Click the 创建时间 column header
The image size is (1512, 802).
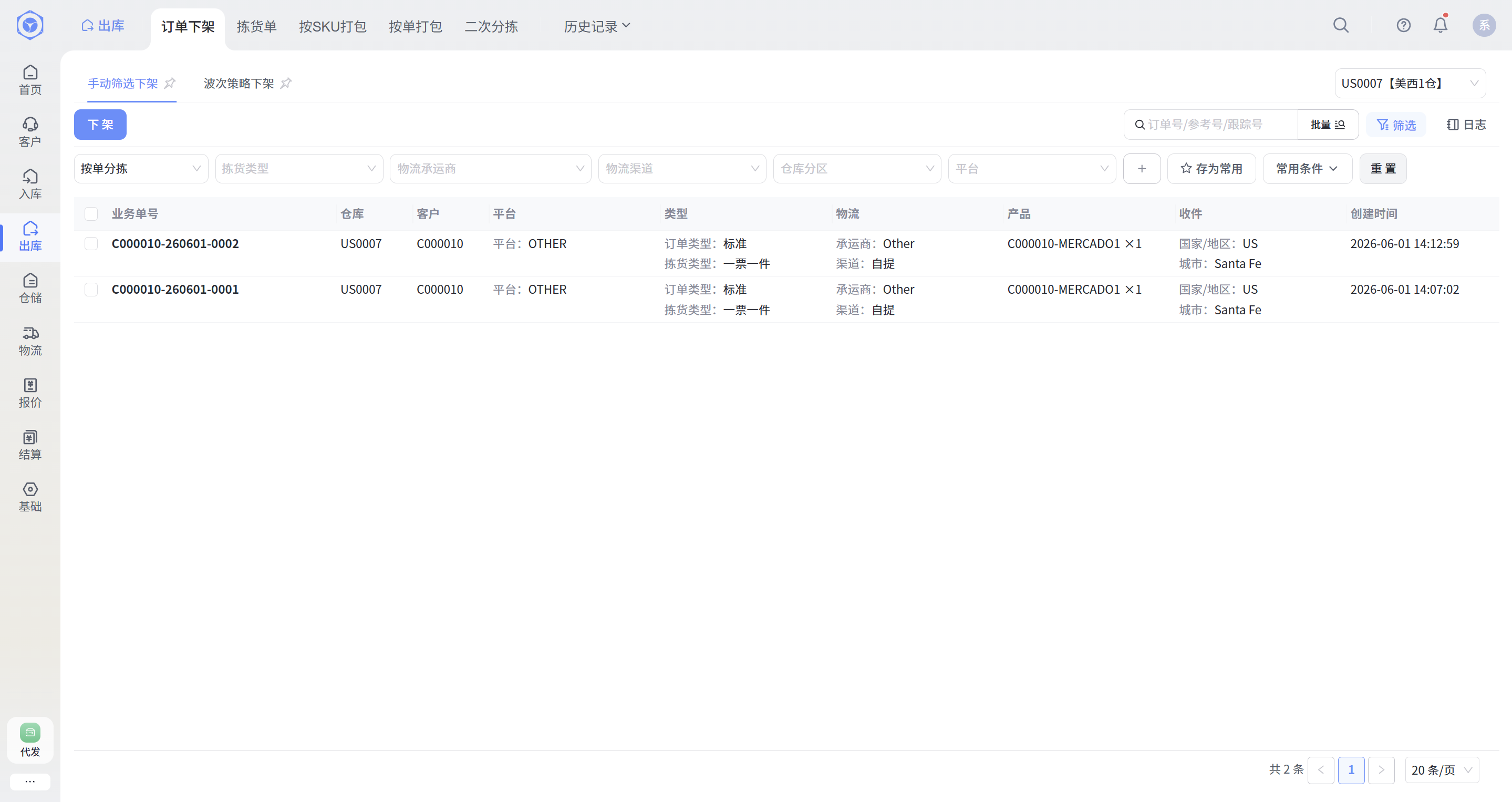click(1373, 214)
